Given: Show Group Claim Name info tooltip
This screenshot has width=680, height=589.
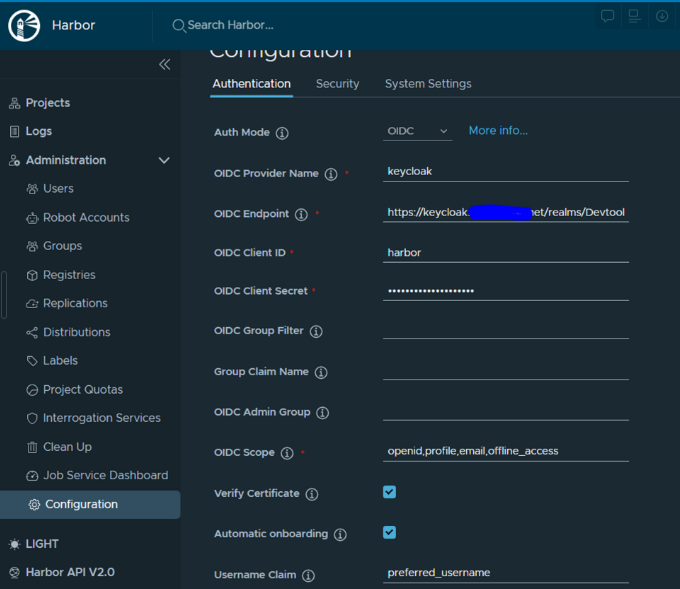Looking at the screenshot, I should pyautogui.click(x=321, y=372).
